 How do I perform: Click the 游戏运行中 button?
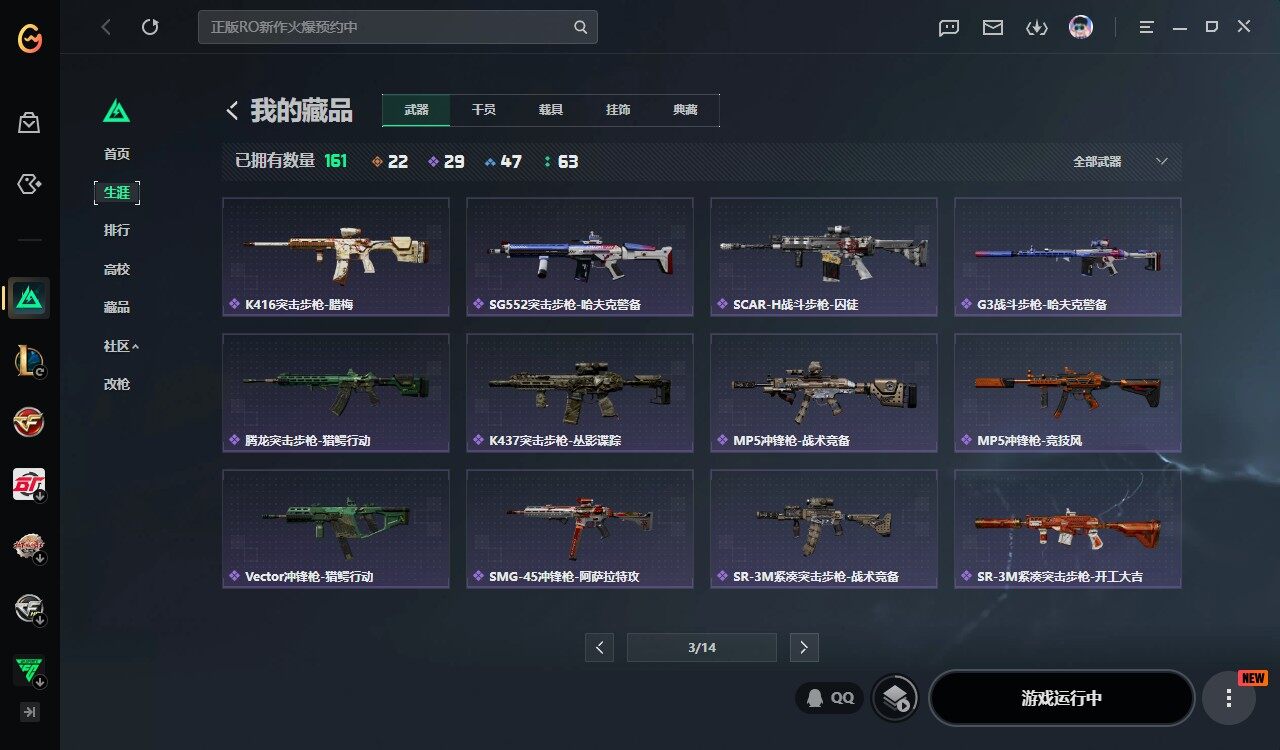pos(1062,698)
